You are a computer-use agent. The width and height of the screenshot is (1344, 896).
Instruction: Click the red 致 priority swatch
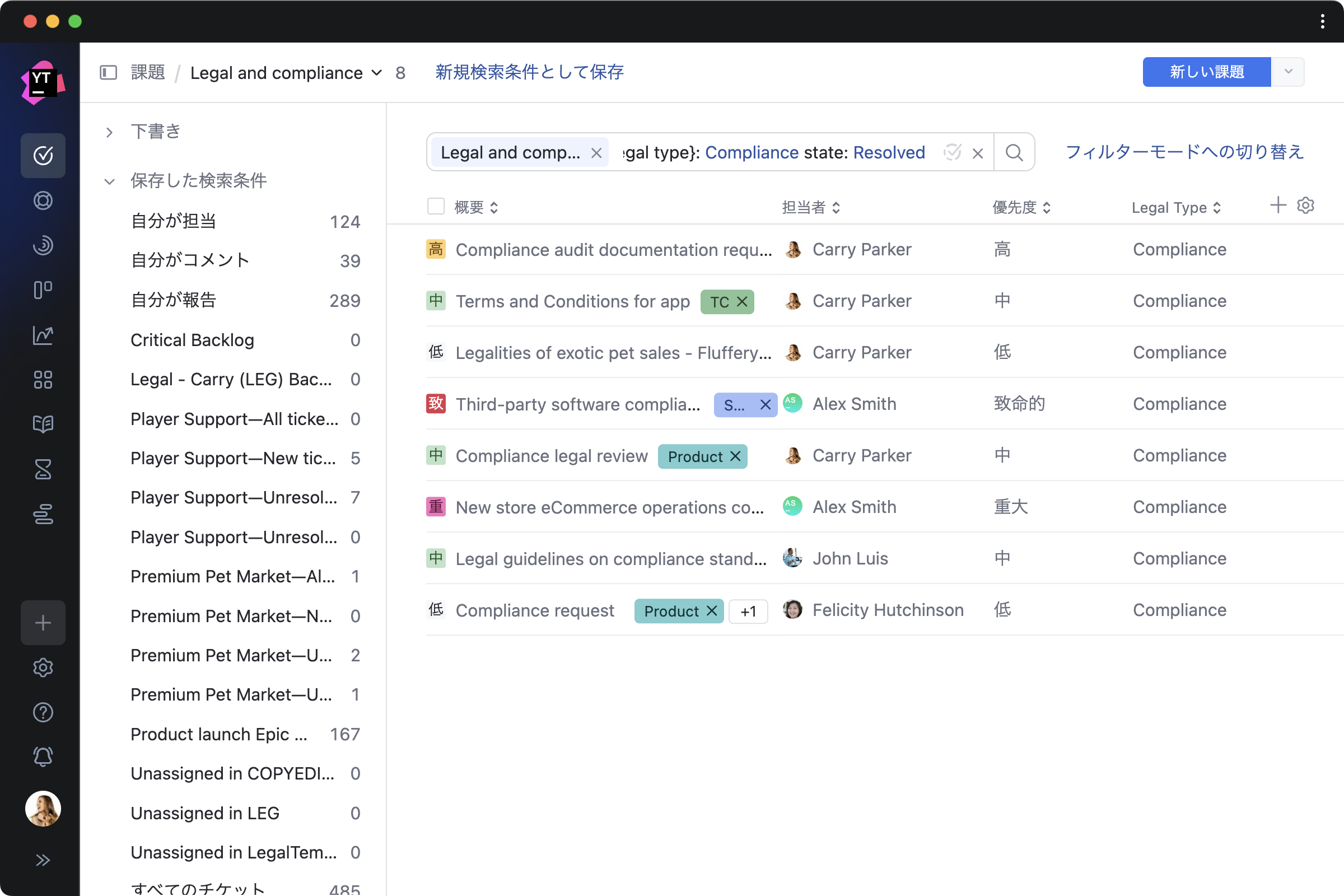(x=436, y=403)
